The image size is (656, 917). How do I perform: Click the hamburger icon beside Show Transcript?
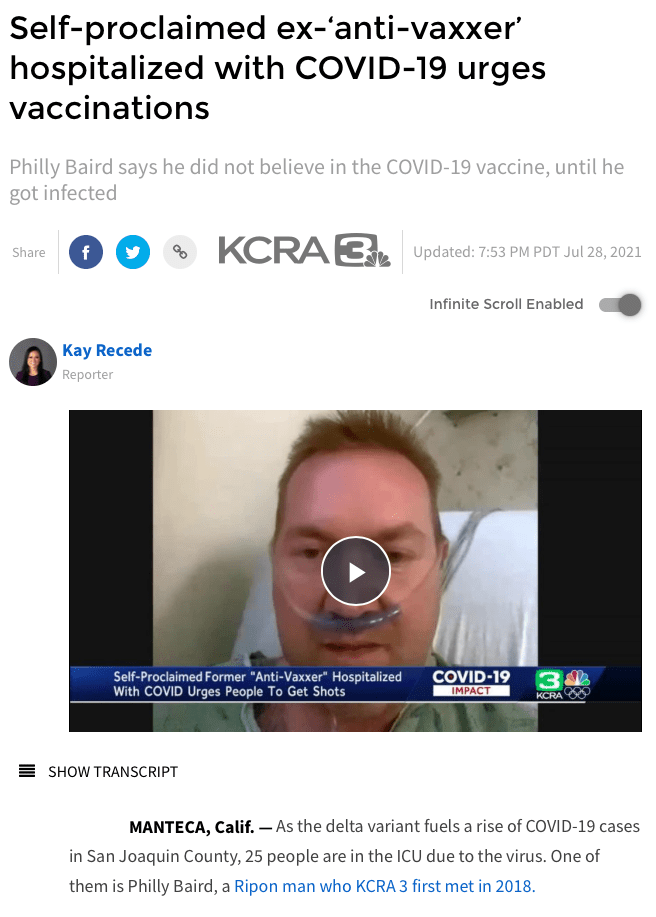[x=27, y=771]
